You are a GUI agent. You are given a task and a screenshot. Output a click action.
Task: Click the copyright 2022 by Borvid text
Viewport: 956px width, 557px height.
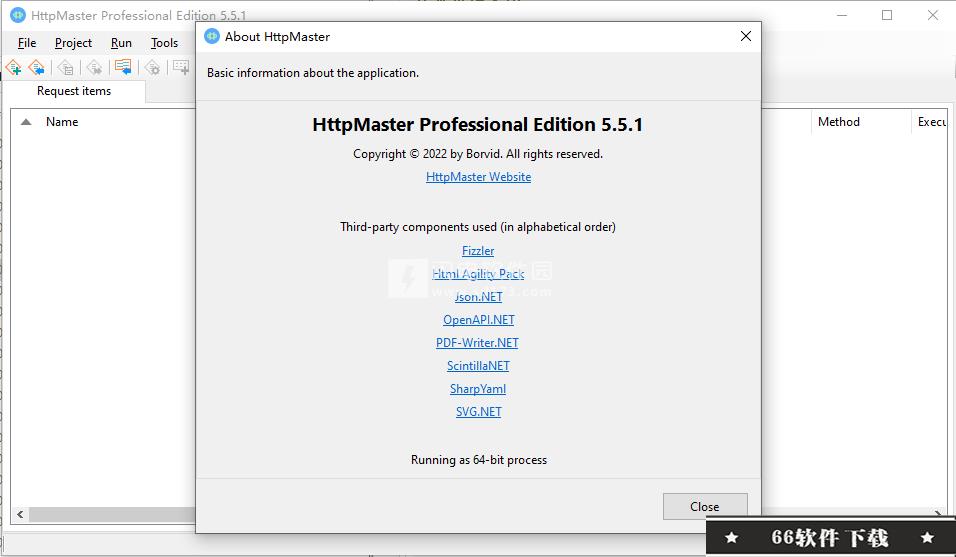[x=478, y=154]
